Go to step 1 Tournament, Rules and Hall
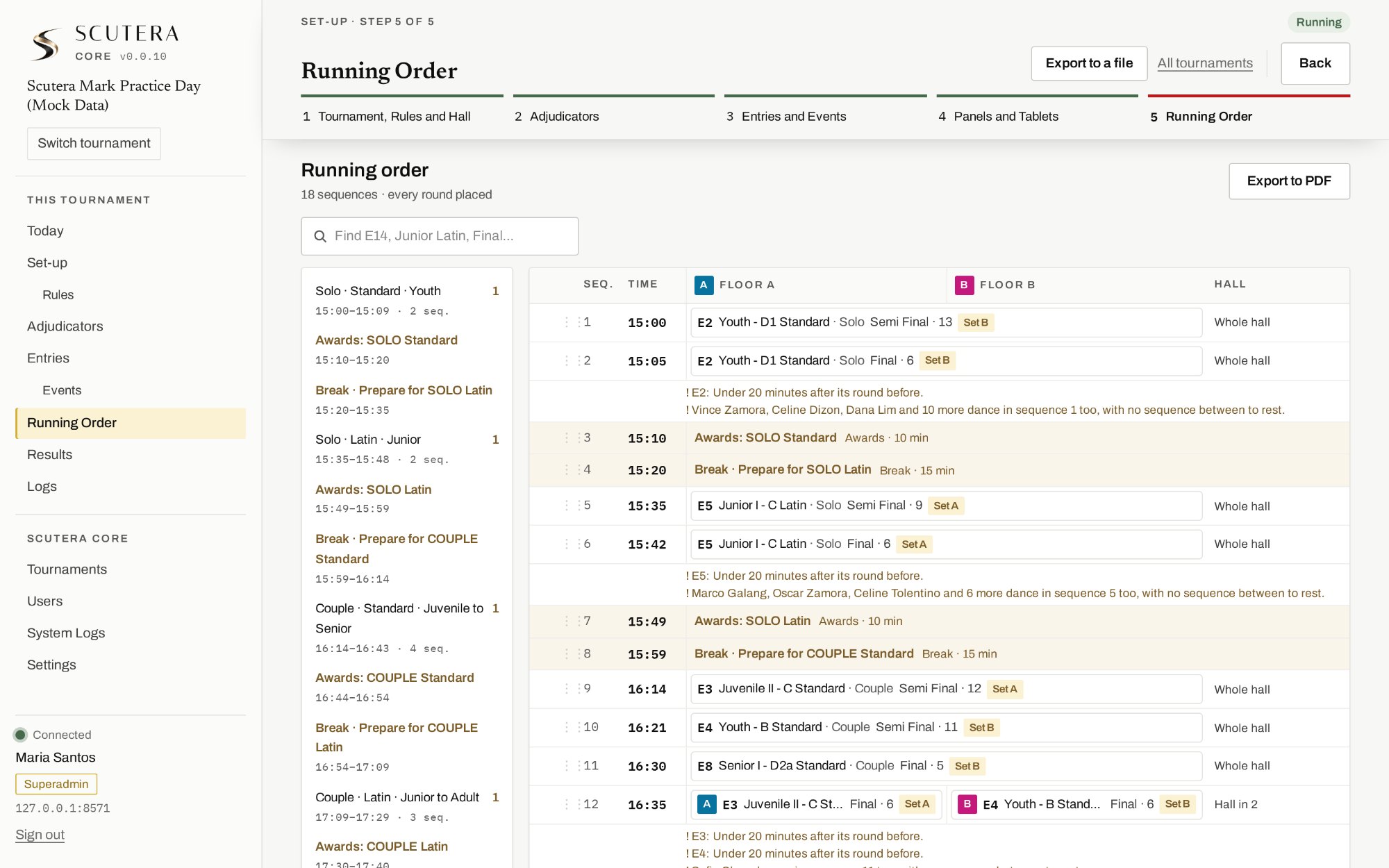The width and height of the screenshot is (1389, 868). tap(402, 111)
